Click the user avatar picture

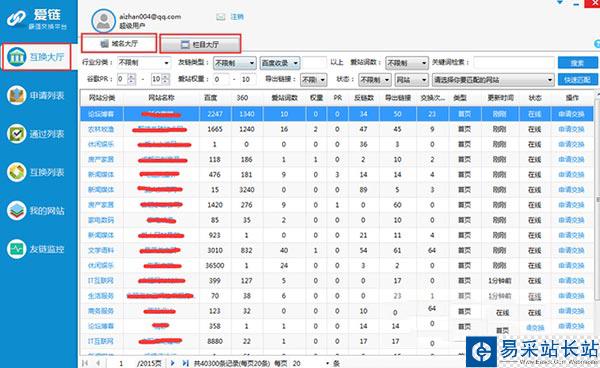tap(103, 21)
